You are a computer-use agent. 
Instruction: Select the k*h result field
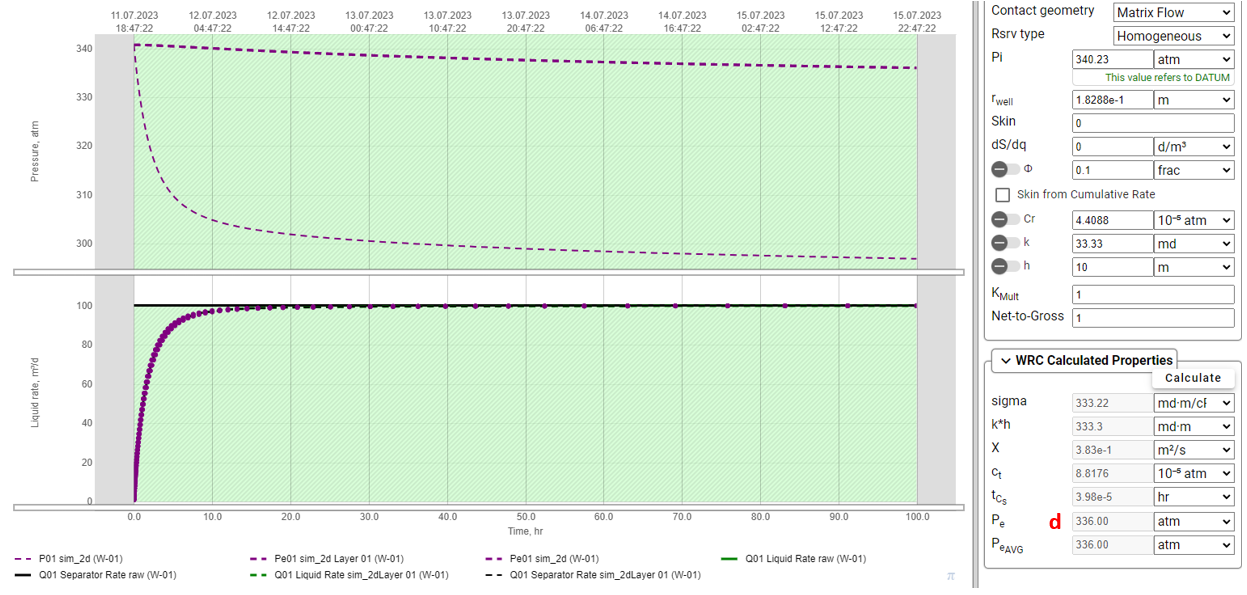coord(1113,426)
